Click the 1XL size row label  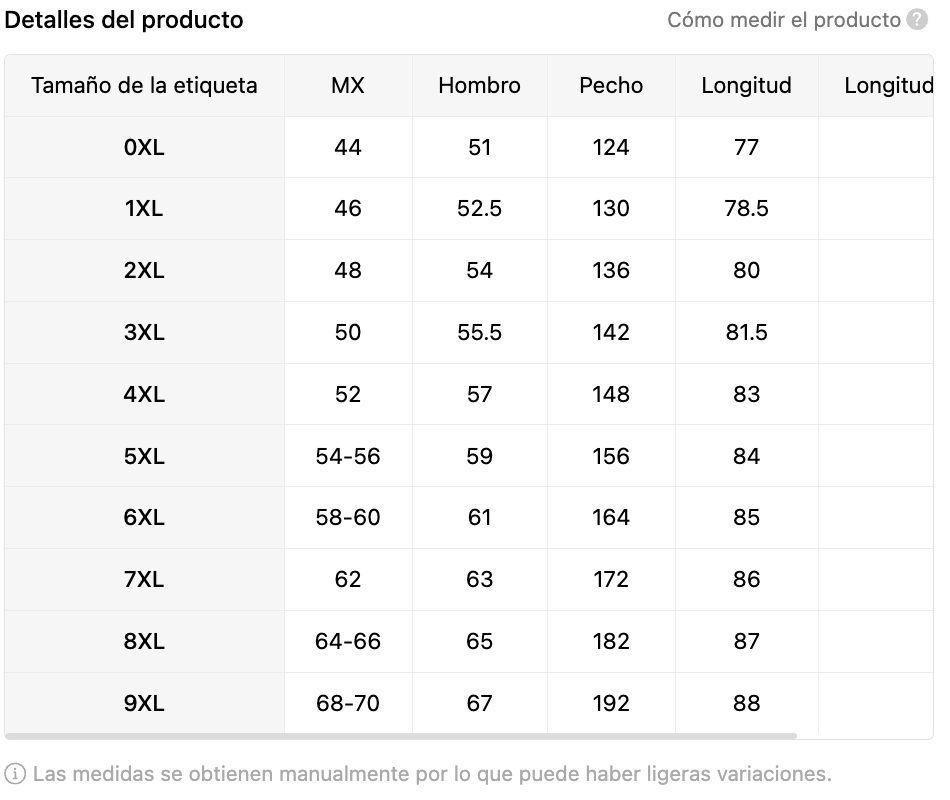tap(144, 209)
